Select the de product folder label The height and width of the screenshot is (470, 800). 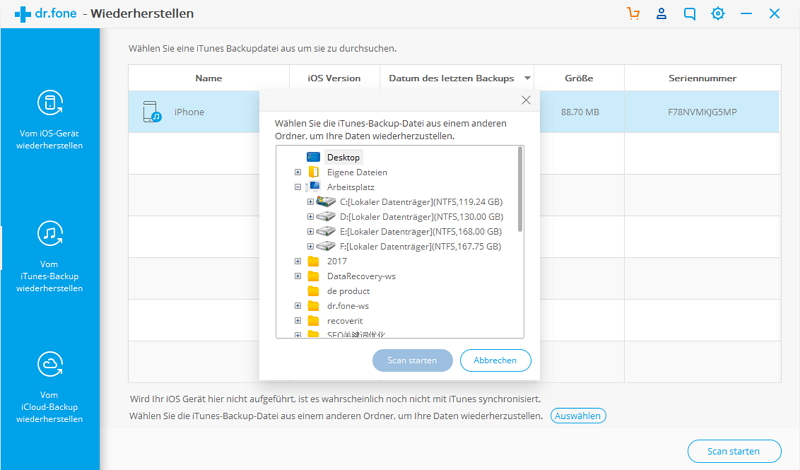point(348,291)
